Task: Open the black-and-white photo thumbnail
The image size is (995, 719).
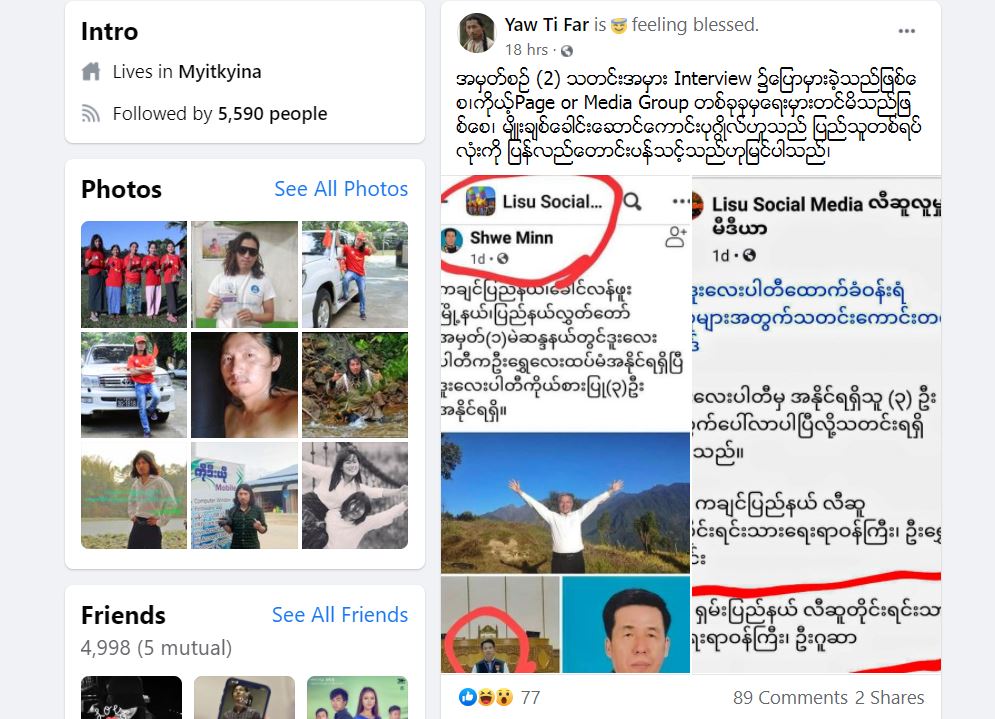Action: click(355, 496)
